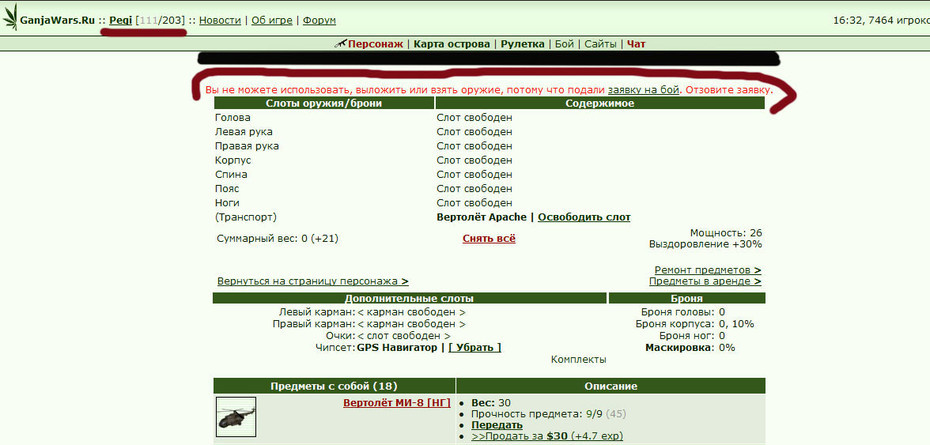Click the Голова slot row label
Image resolution: width=930 pixels, height=445 pixels.
pyautogui.click(x=232, y=117)
